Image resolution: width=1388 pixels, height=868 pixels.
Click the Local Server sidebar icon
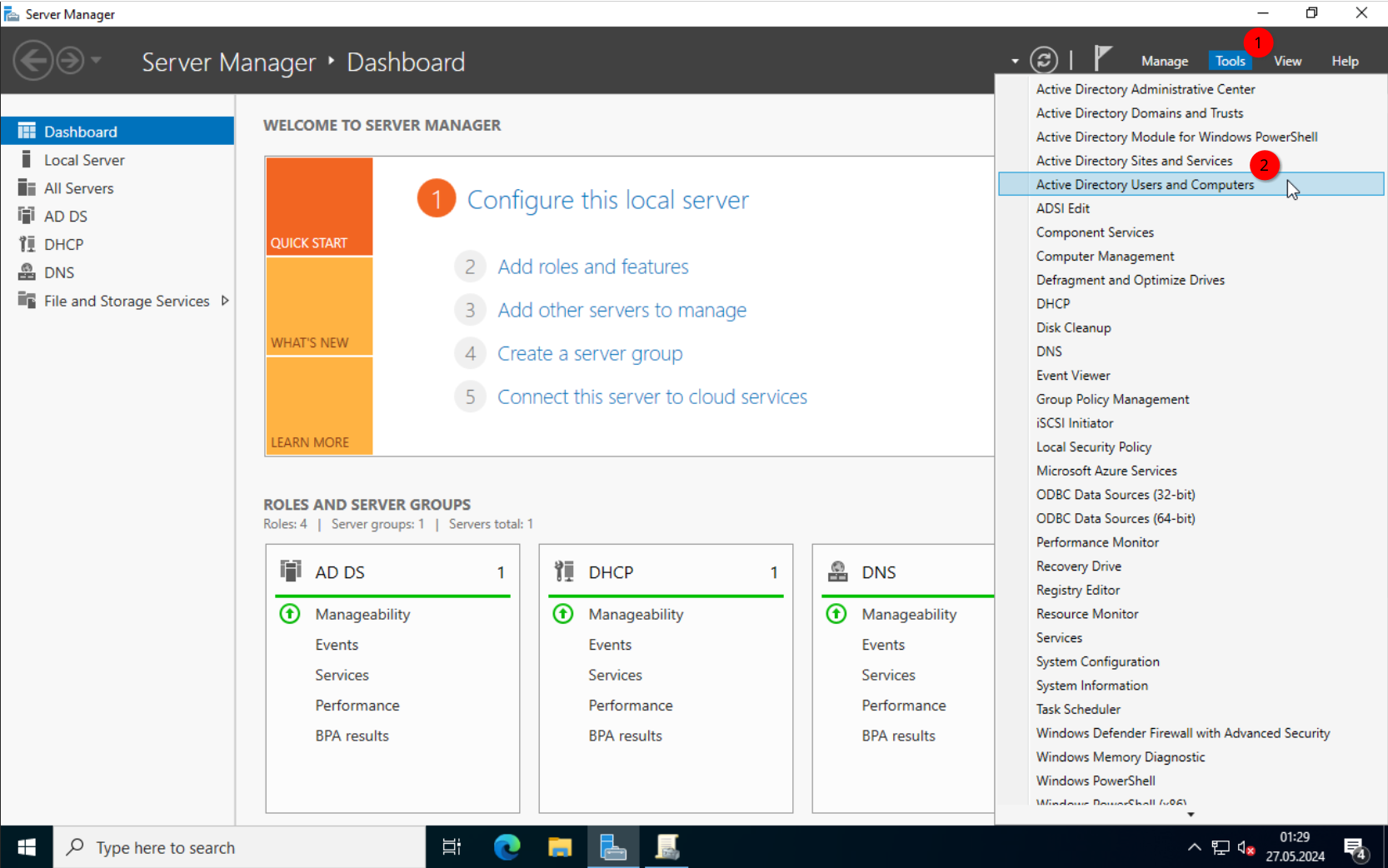coord(27,159)
